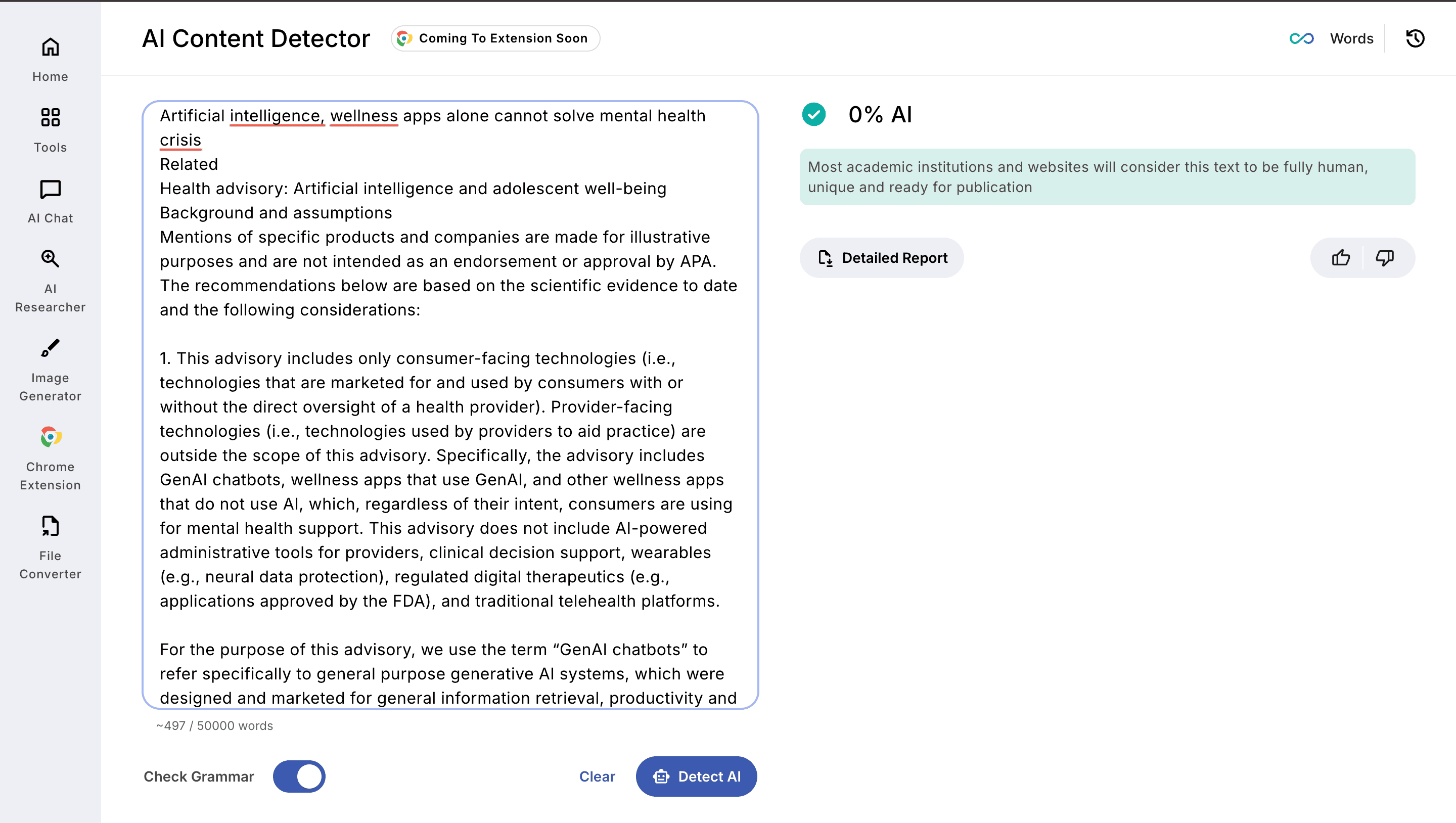Open the Home sidebar icon
The image size is (1456, 823).
[51, 48]
